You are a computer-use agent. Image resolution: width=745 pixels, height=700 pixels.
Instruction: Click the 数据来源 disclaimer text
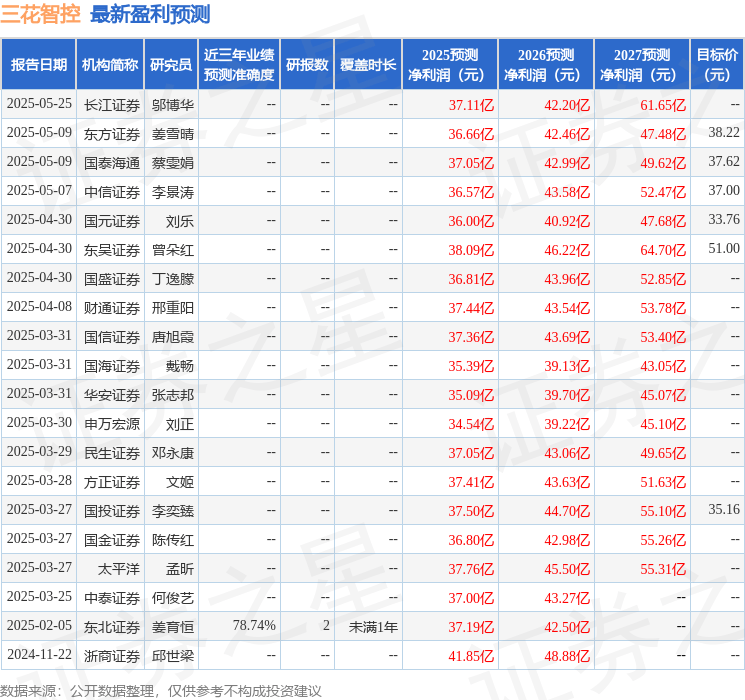tap(161, 690)
